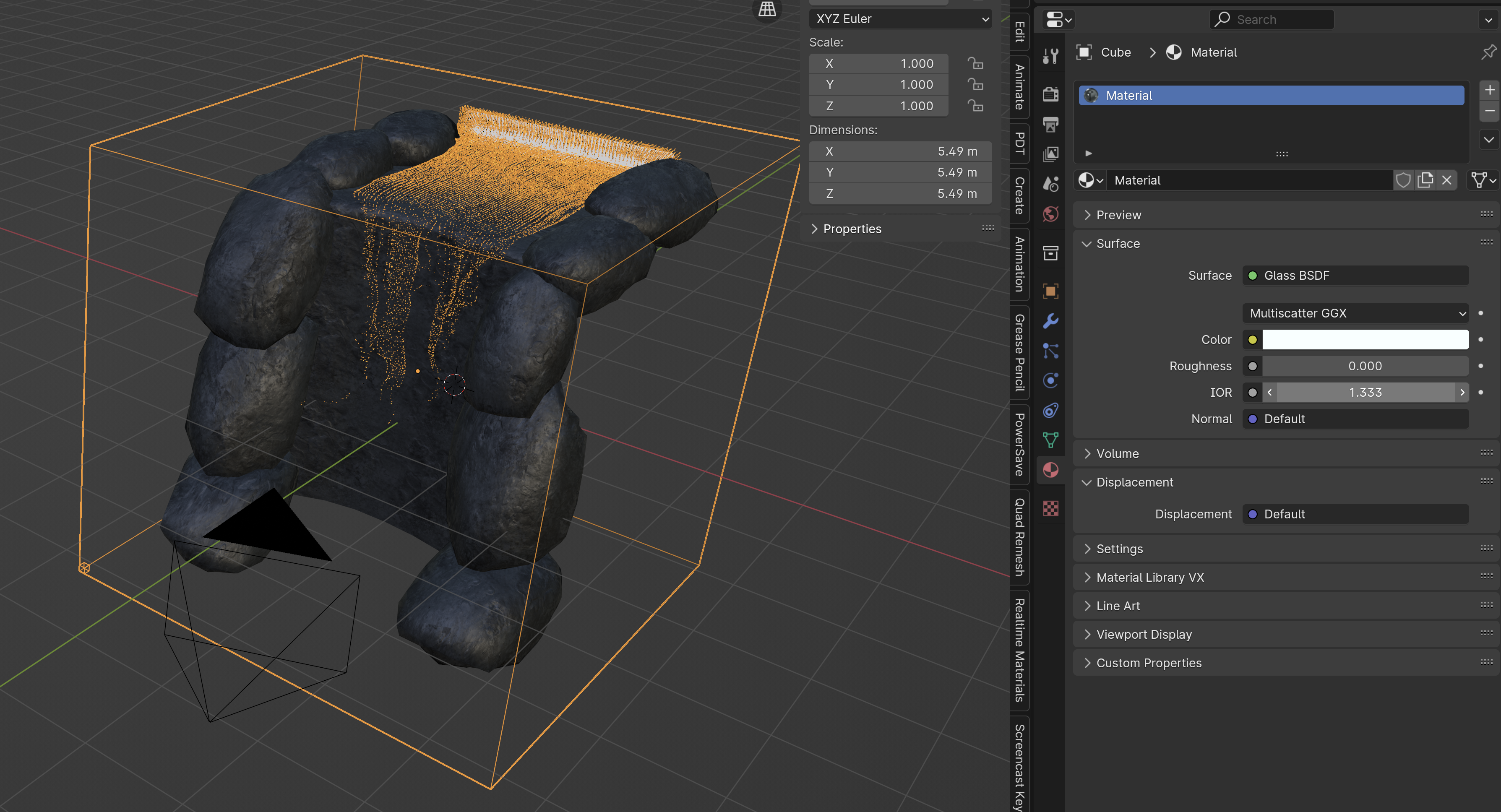Open the Scene properties tab
This screenshot has width=1501, height=812.
[1050, 184]
